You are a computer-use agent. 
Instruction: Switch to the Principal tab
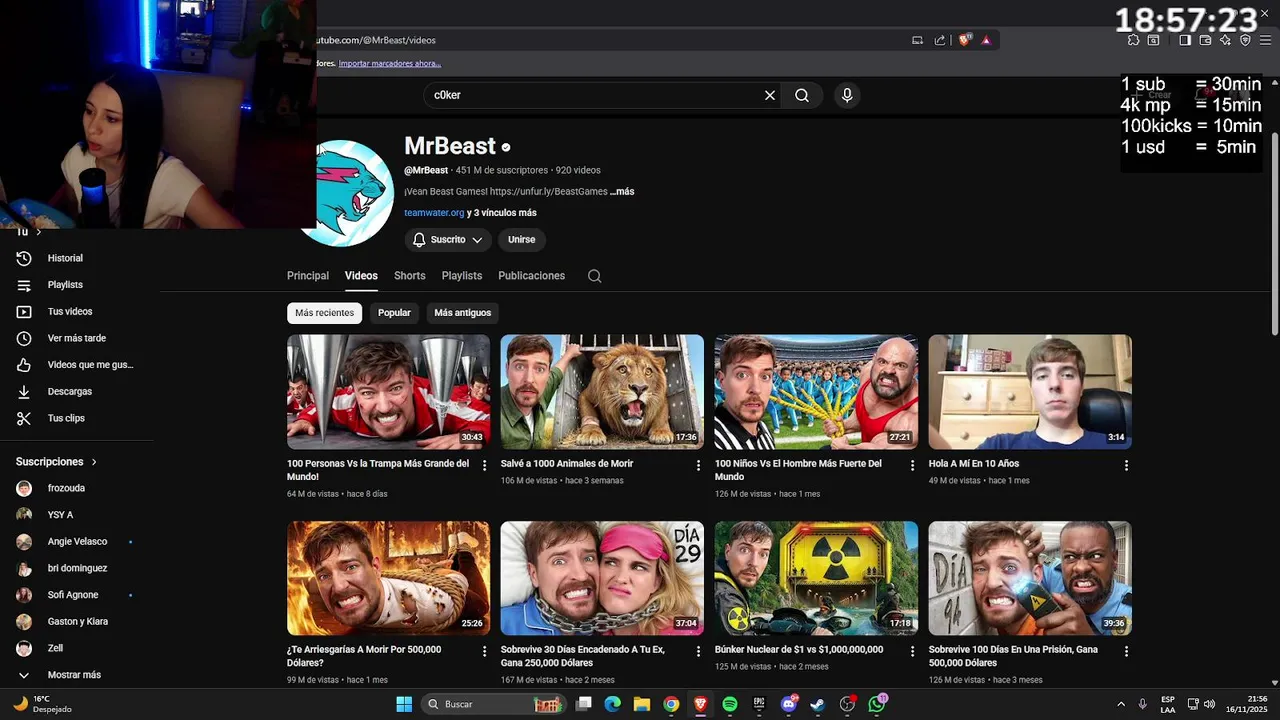(308, 276)
